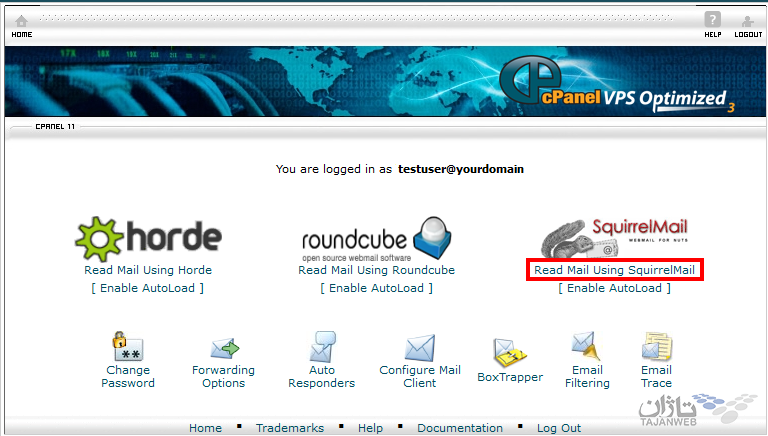This screenshot has height=436, width=768.
Task: Click the Forwarding Options envelope icon
Action: click(x=224, y=349)
